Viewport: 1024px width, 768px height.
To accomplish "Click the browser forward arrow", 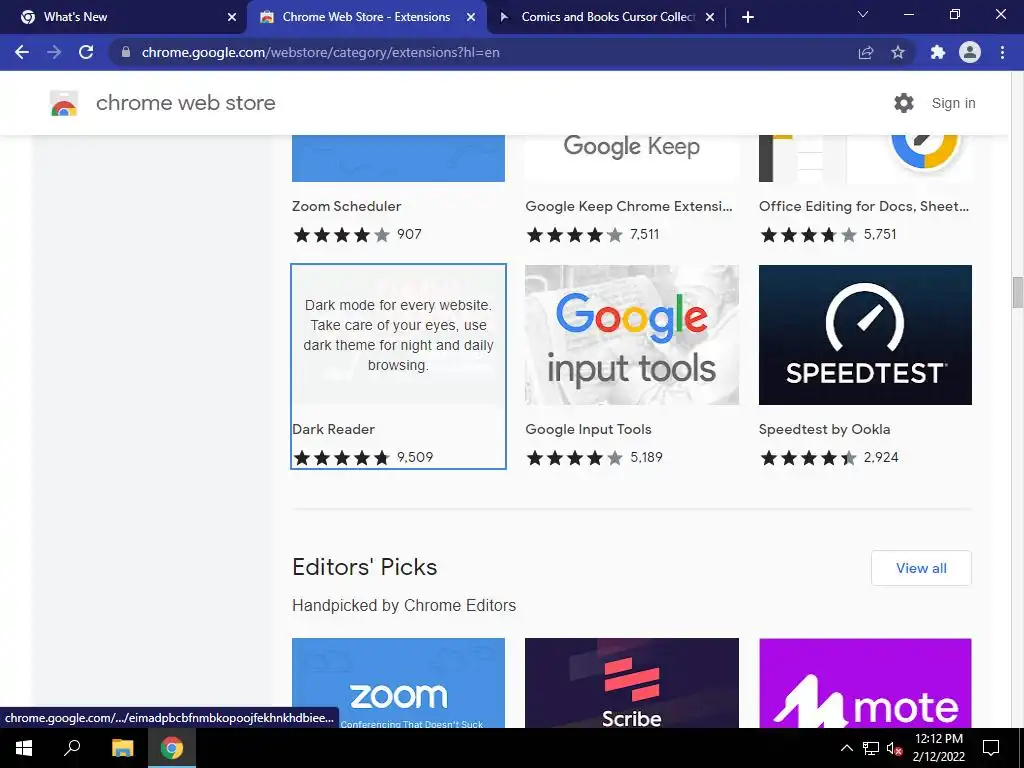I will click(x=54, y=52).
